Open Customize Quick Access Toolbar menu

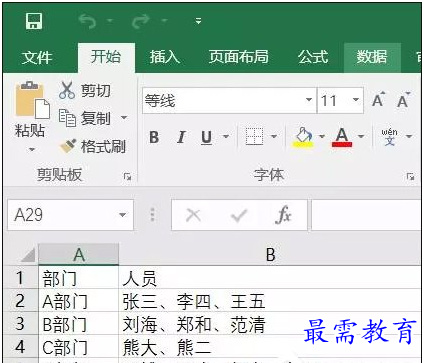198,21
